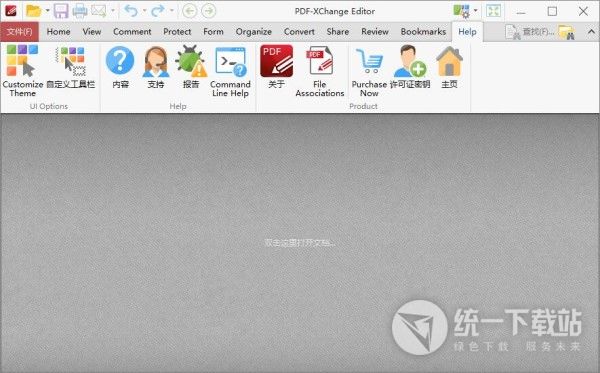Switch to the Form tab
The height and width of the screenshot is (373, 600).
tap(213, 32)
